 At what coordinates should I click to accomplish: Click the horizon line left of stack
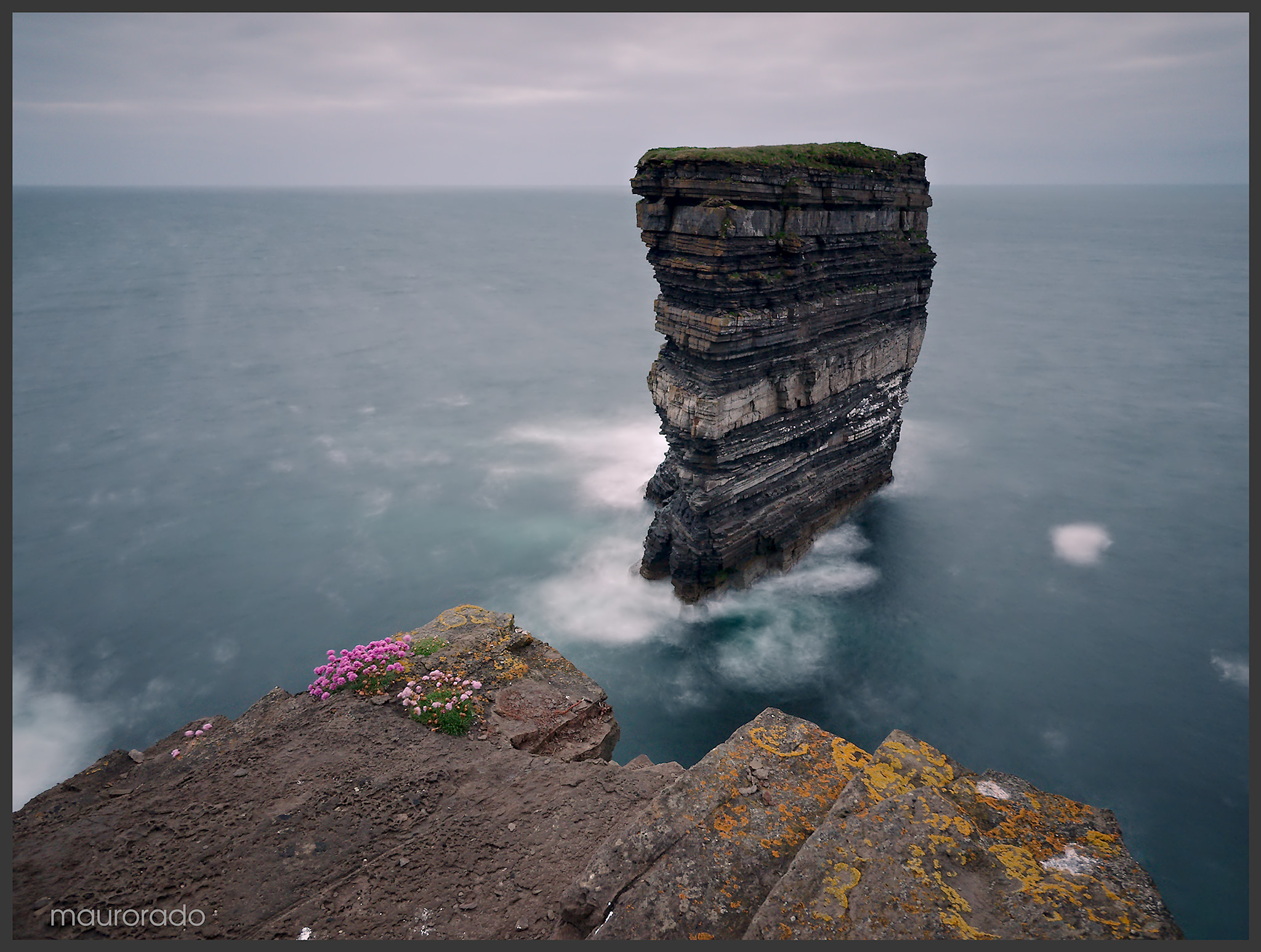click(308, 187)
